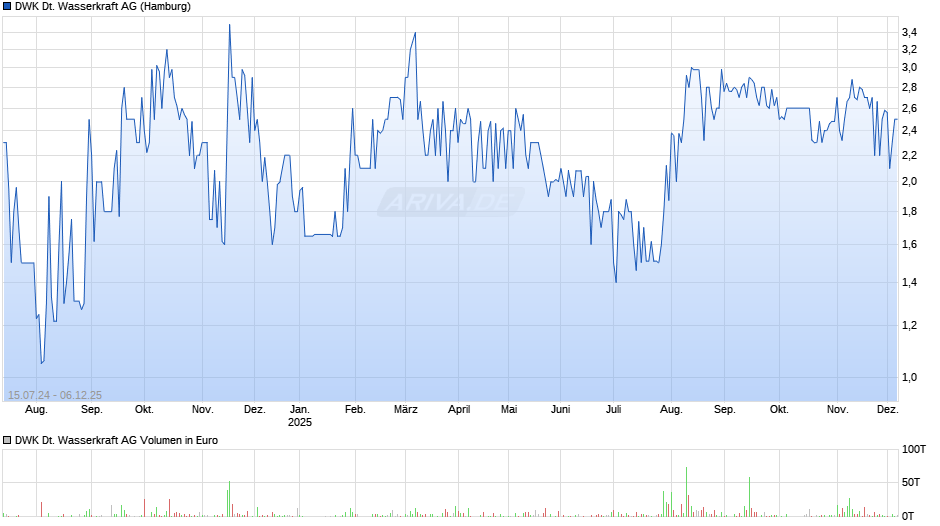Click the 'Mai' x-axis label
Image resolution: width=940 pixels, height=526 pixels.
509,410
